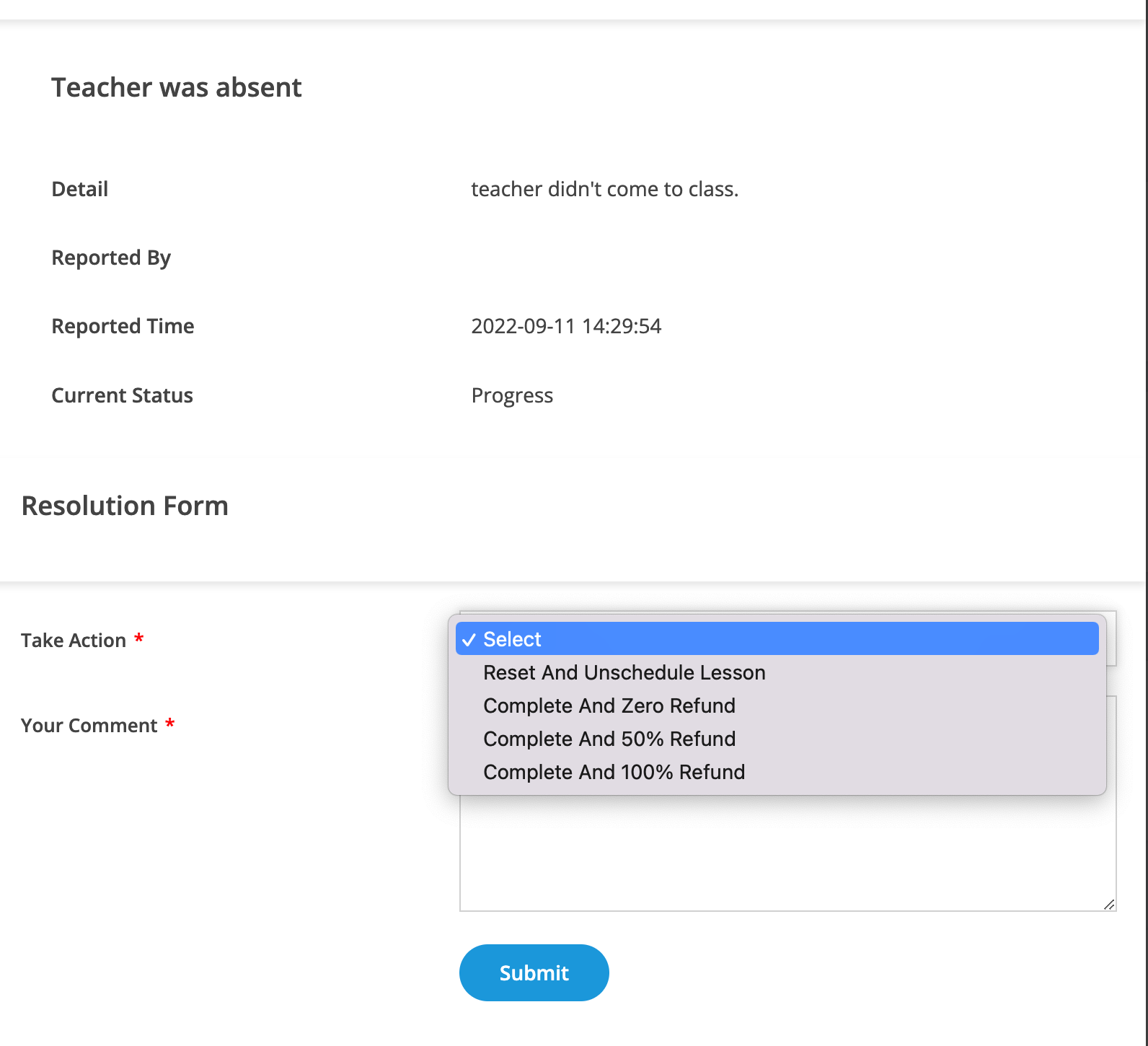This screenshot has width=1148, height=1046.
Task: Click the Progress status value
Action: tap(512, 395)
